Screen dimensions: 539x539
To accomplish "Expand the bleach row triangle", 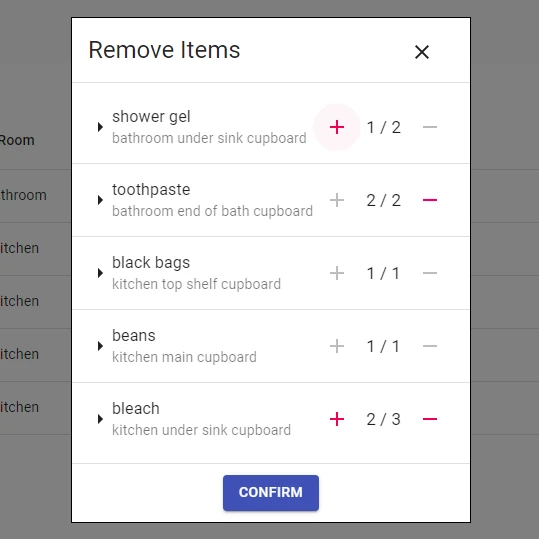I will point(100,419).
